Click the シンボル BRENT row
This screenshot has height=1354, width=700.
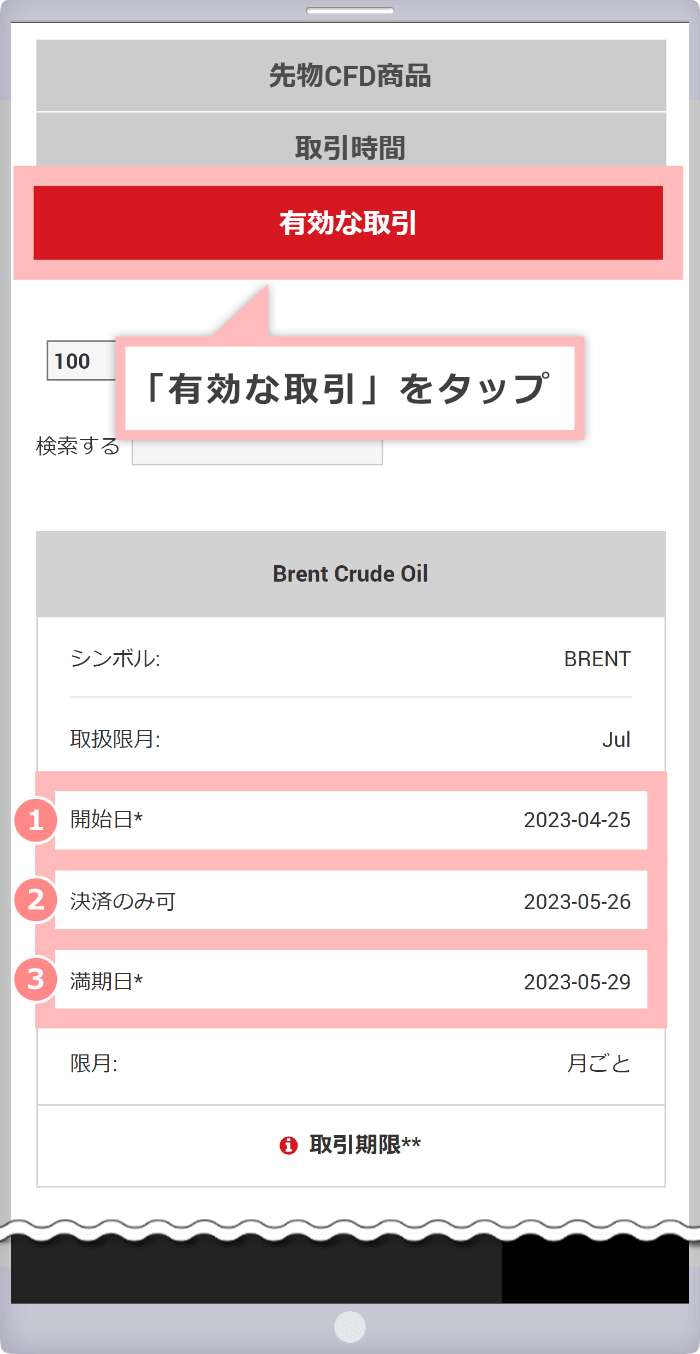(x=350, y=659)
